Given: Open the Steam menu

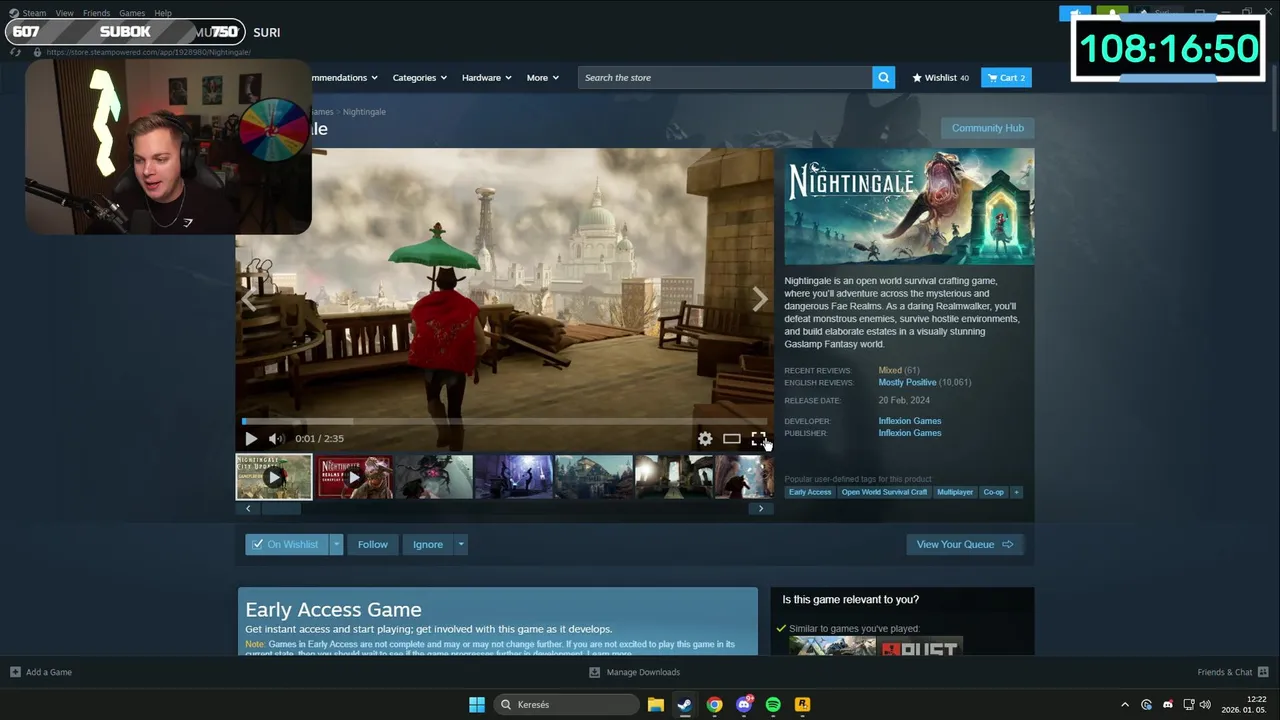Looking at the screenshot, I should click(x=34, y=13).
